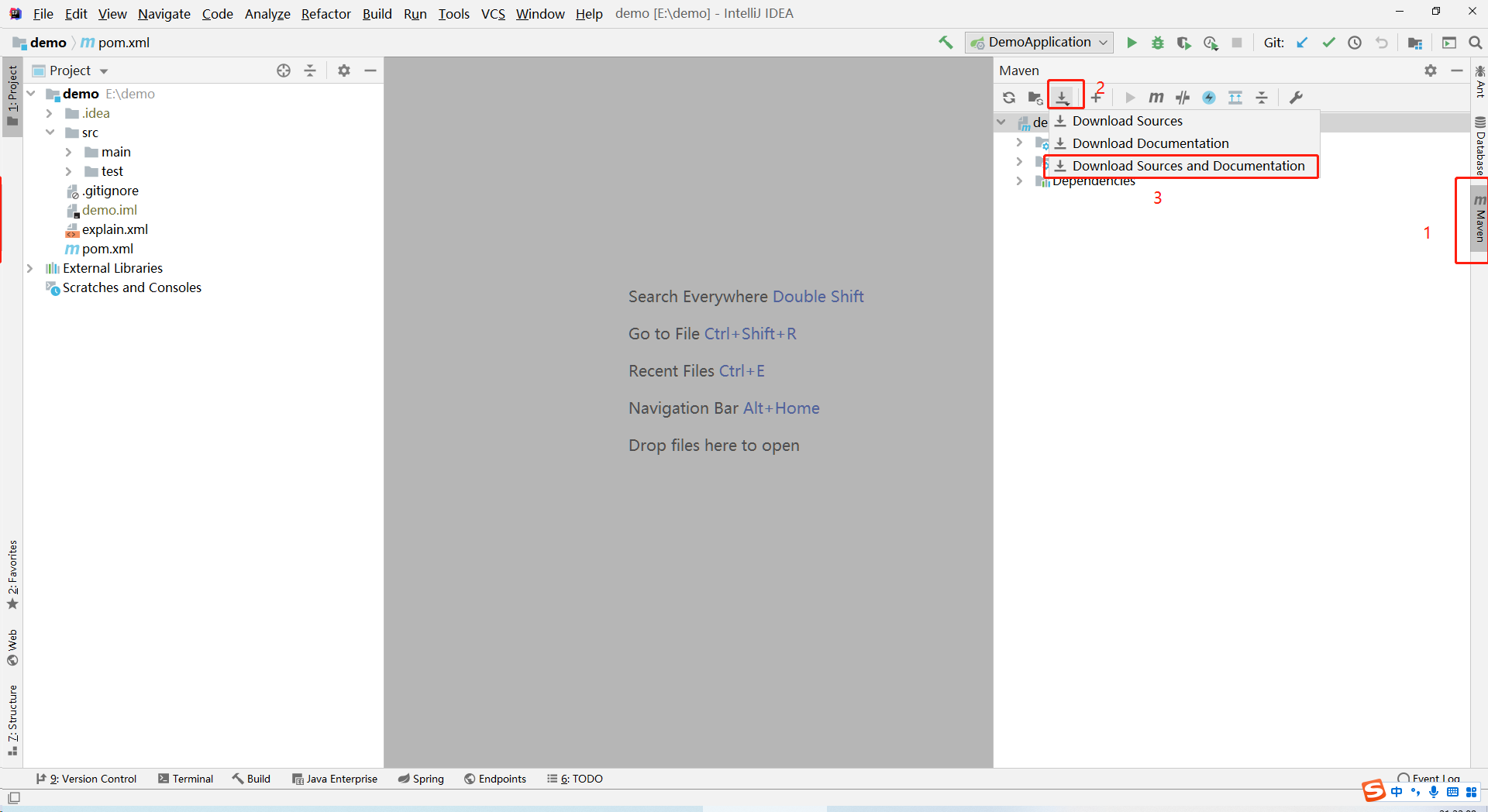The image size is (1488, 812).
Task: Click Show Dependencies diagram icon in Maven
Action: click(x=1235, y=98)
